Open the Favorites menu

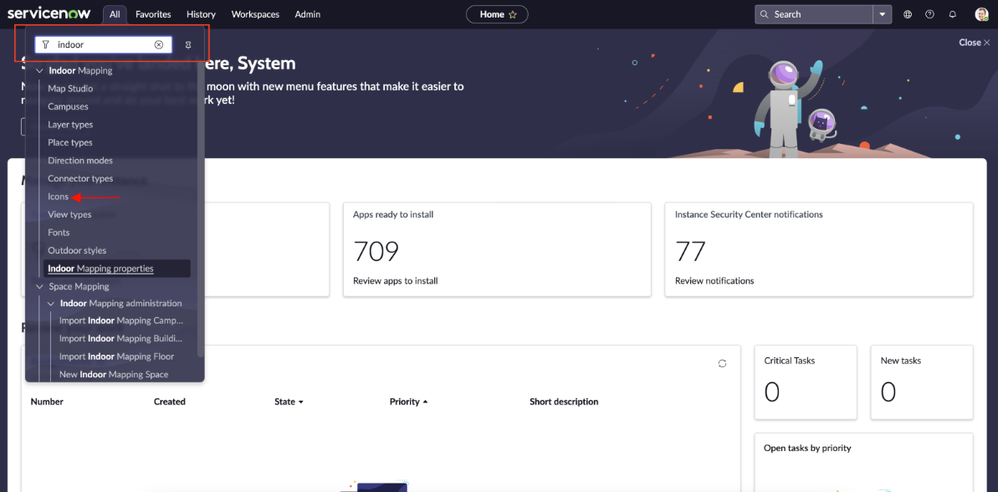[153, 14]
